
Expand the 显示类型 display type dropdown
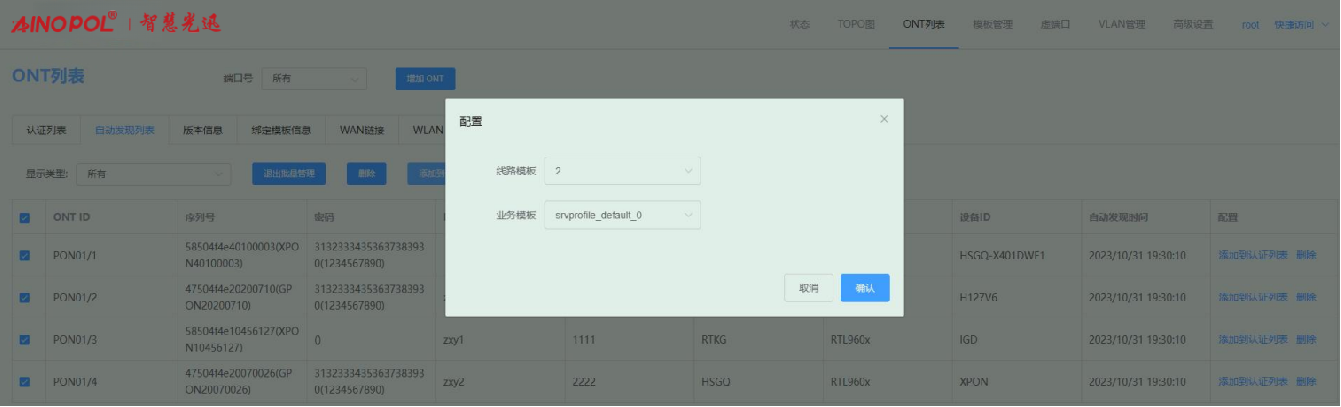pos(153,174)
